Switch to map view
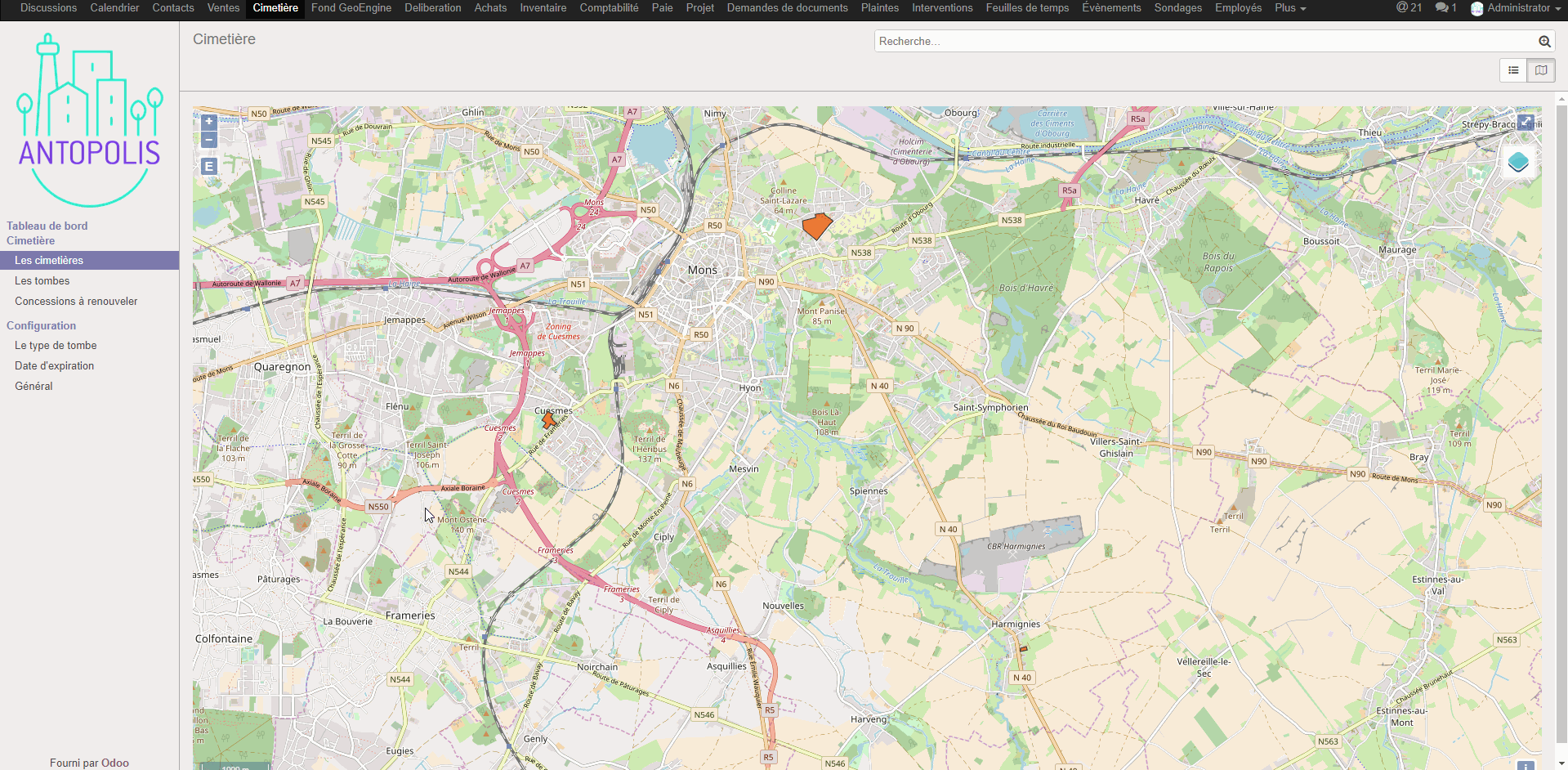1568x770 pixels. 1541,70
